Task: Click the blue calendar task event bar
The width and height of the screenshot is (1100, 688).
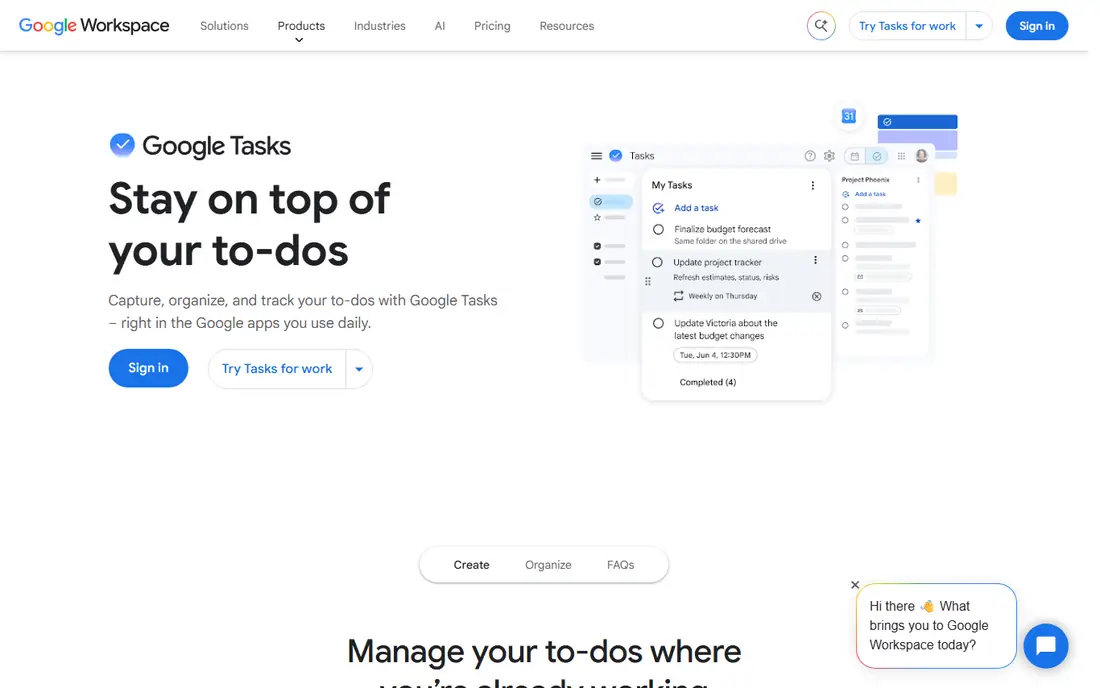Action: 917,122
